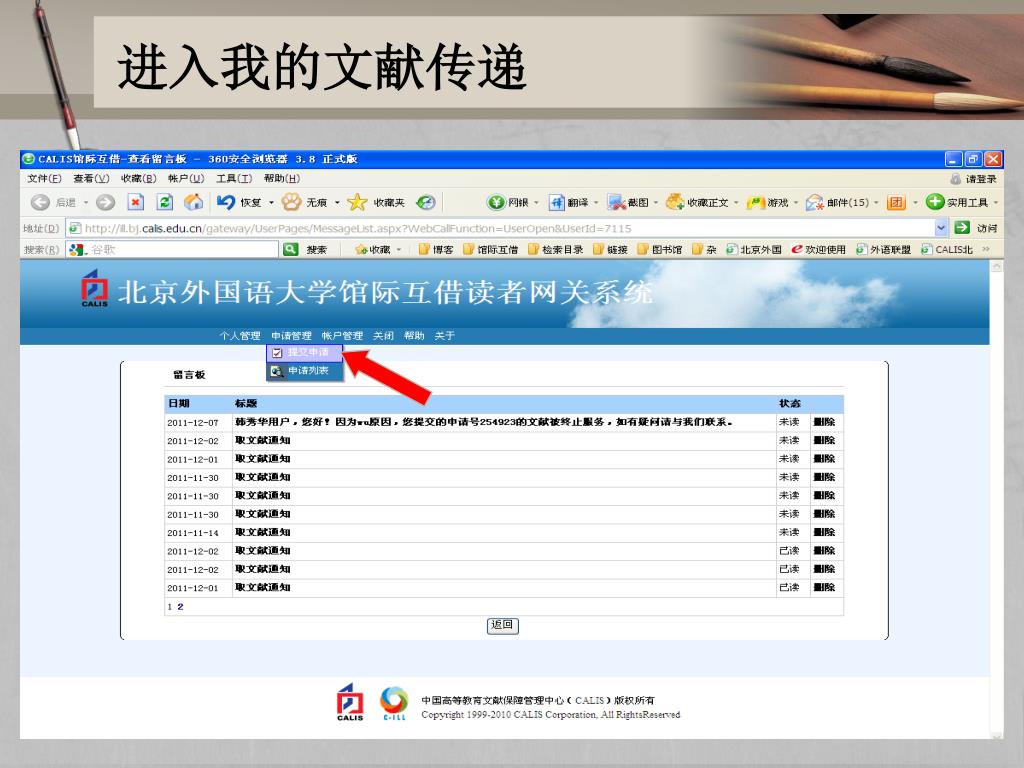1024x768 pixels.
Task: Click the 关于 navigation link
Action: pos(444,336)
